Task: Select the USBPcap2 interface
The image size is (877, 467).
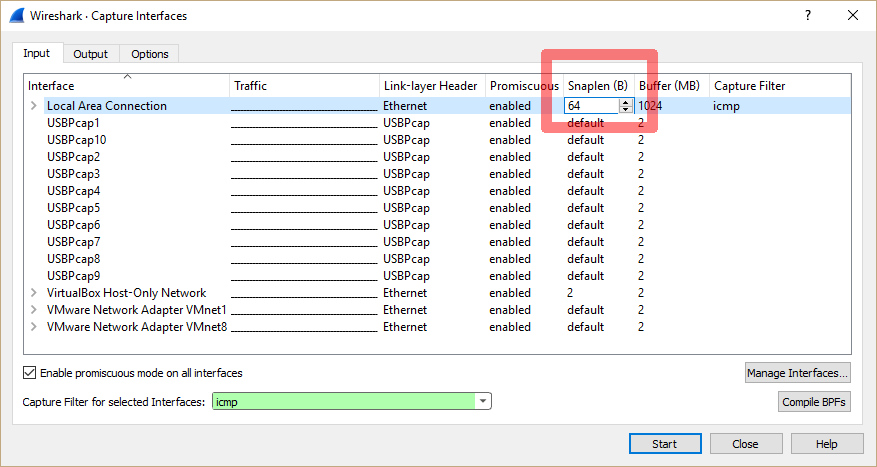Action: (73, 157)
